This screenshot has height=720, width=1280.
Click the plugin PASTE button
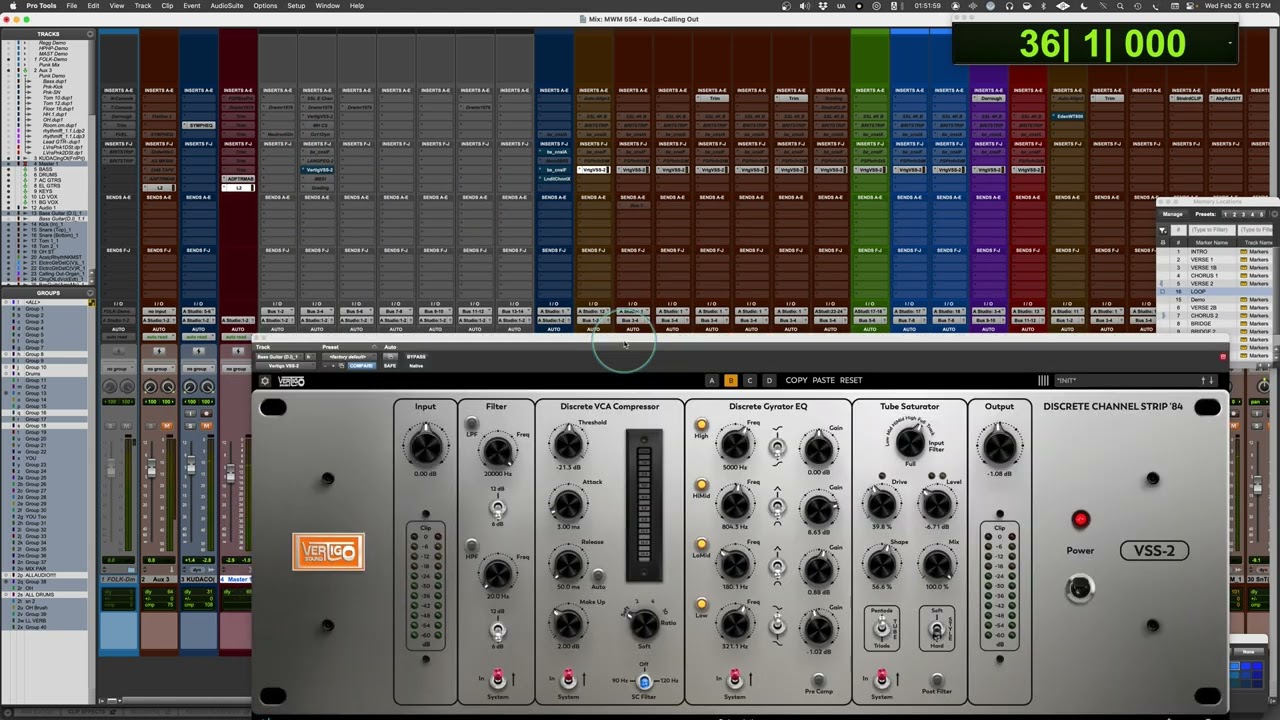click(x=823, y=380)
